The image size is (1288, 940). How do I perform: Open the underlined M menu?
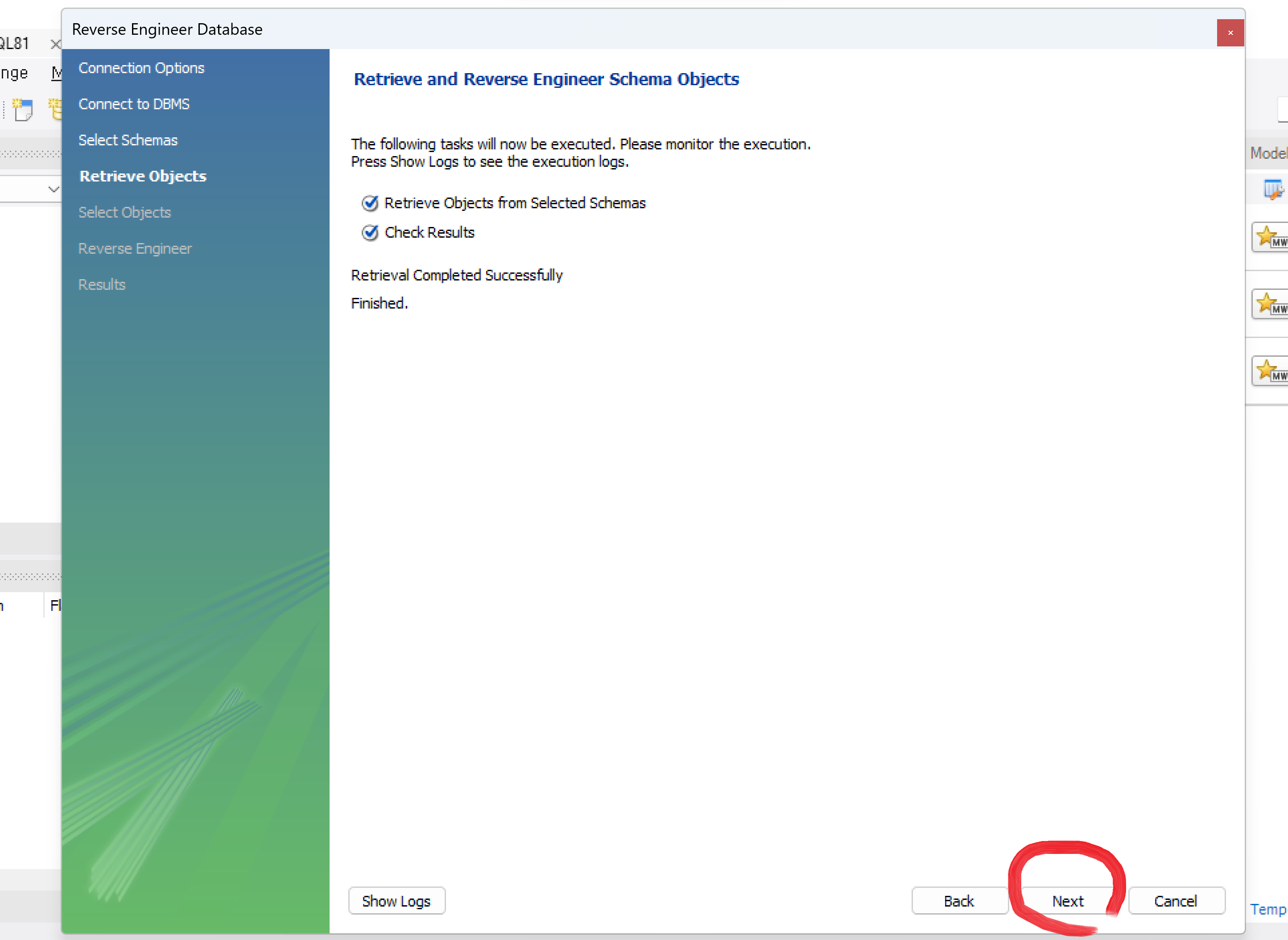pyautogui.click(x=56, y=73)
